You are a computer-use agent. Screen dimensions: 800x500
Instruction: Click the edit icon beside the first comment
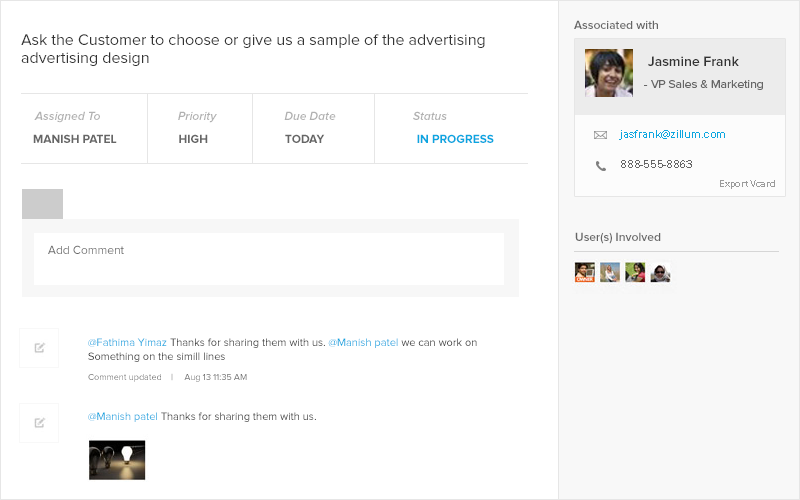tap(39, 348)
